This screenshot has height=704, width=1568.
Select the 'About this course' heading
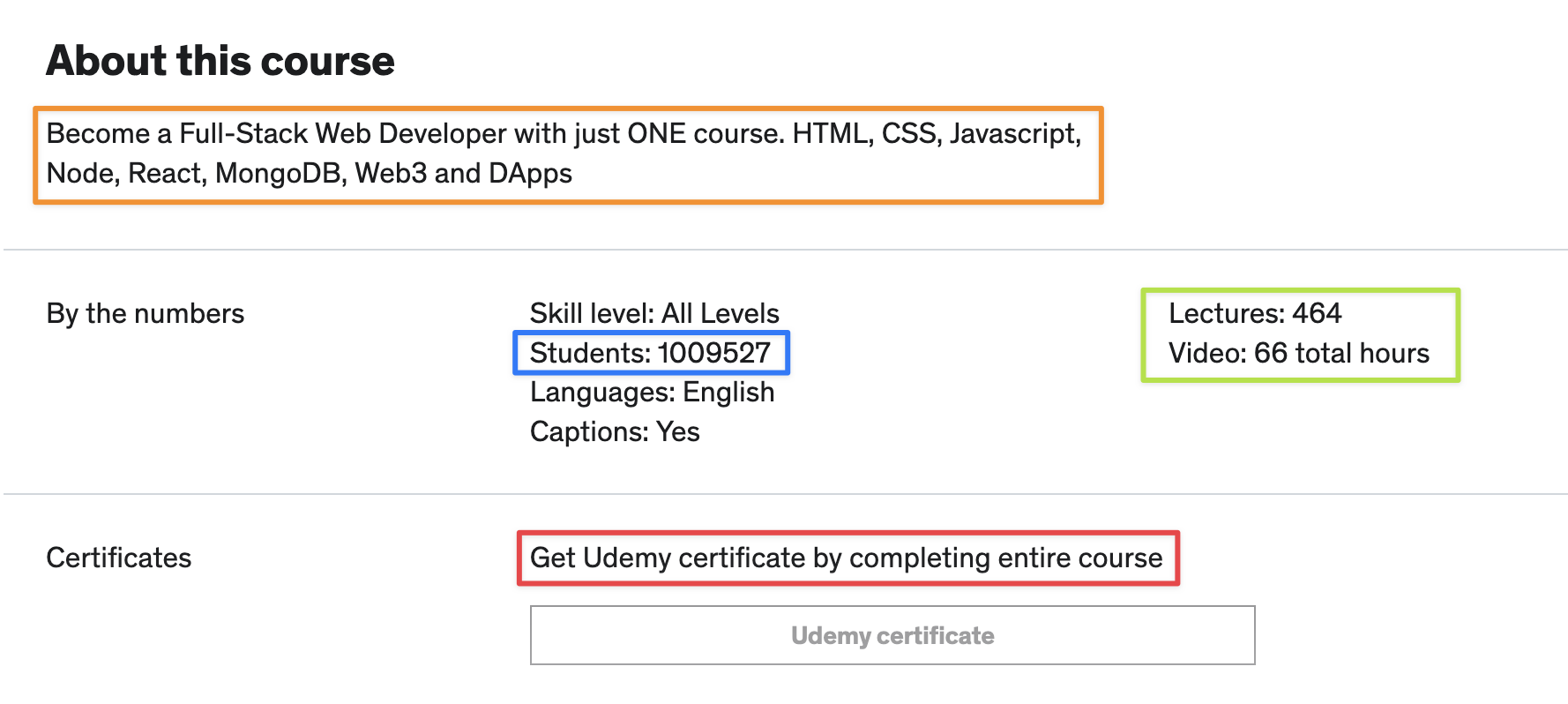(220, 61)
